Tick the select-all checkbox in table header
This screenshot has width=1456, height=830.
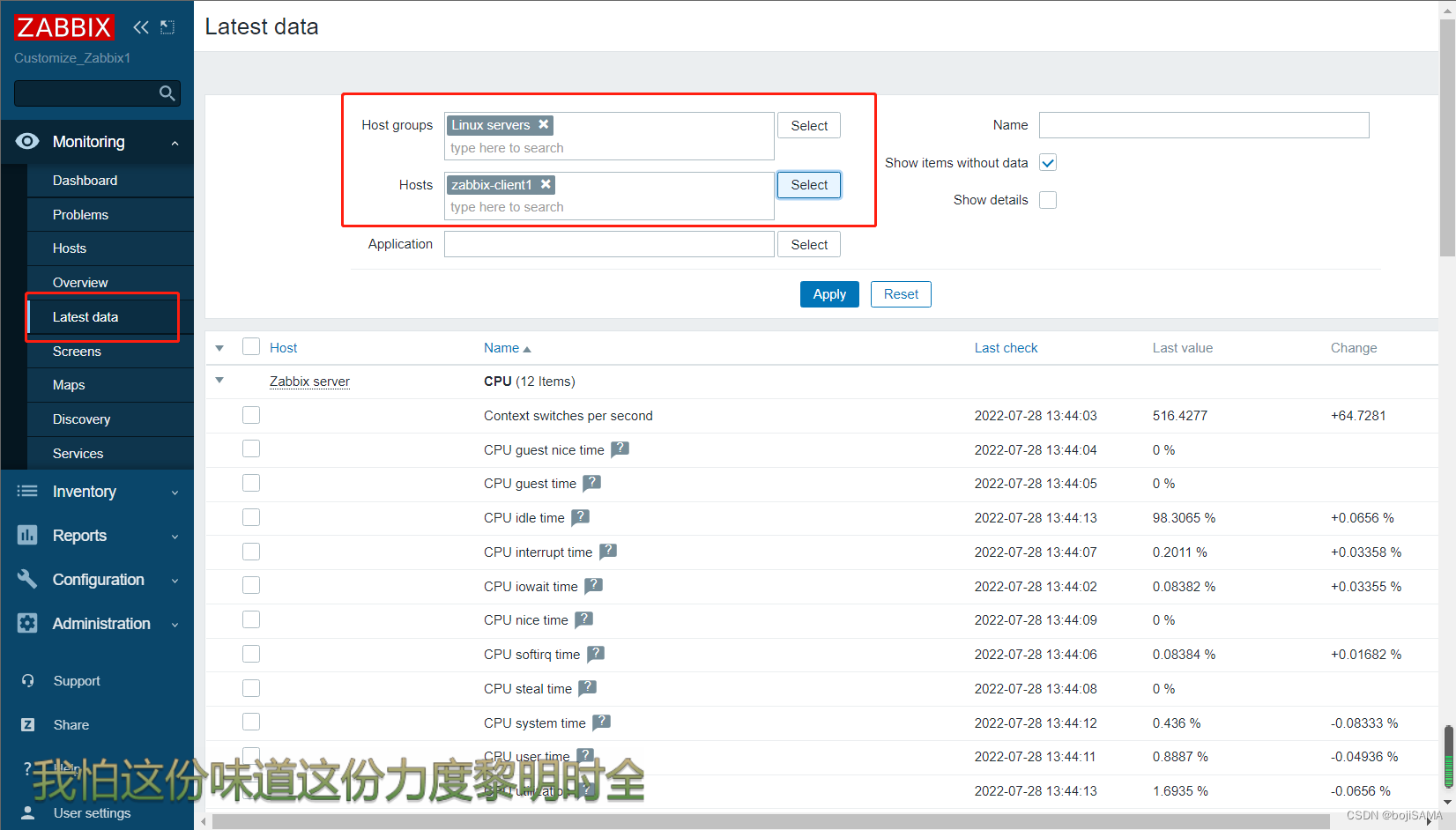251,346
